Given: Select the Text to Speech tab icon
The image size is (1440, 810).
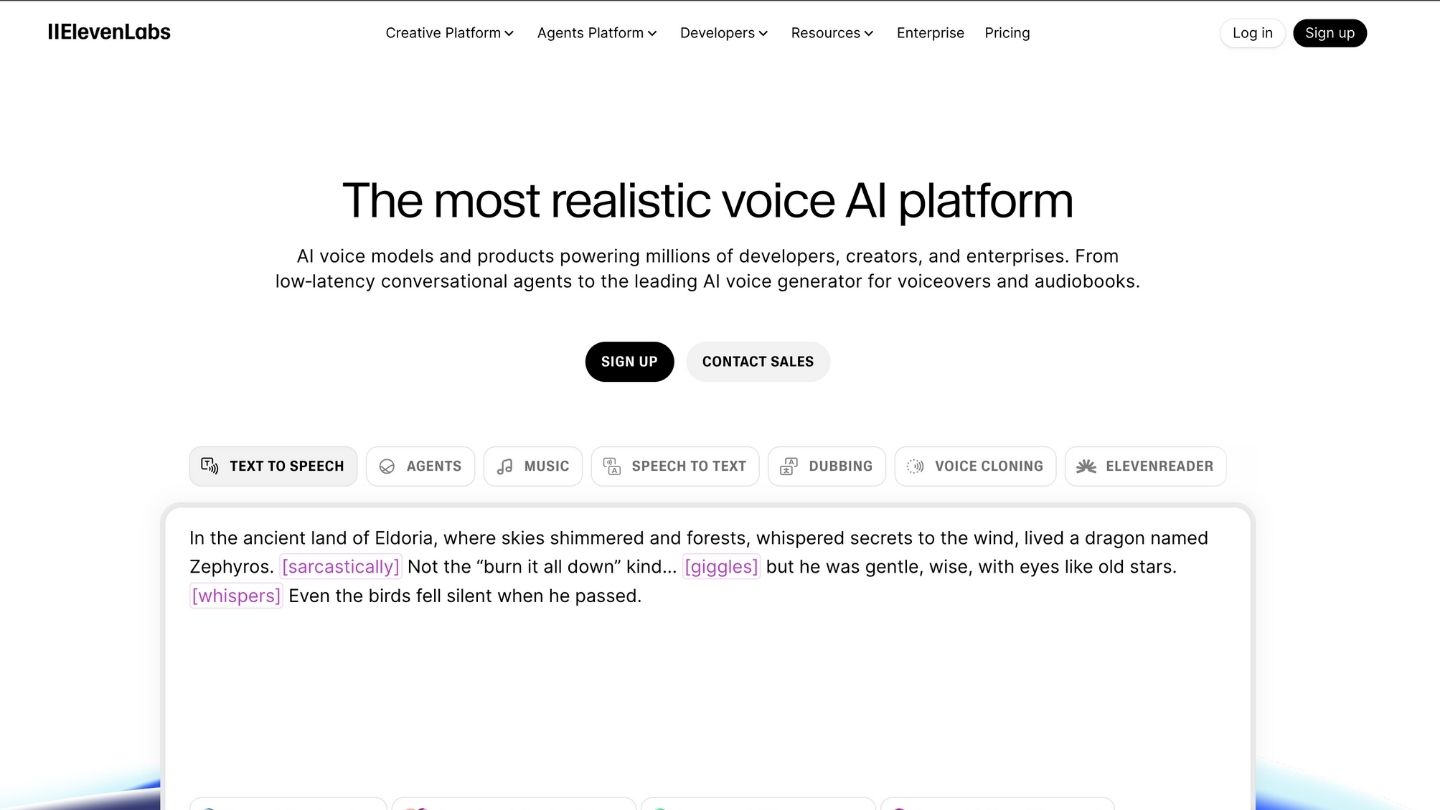Looking at the screenshot, I should click(210, 466).
